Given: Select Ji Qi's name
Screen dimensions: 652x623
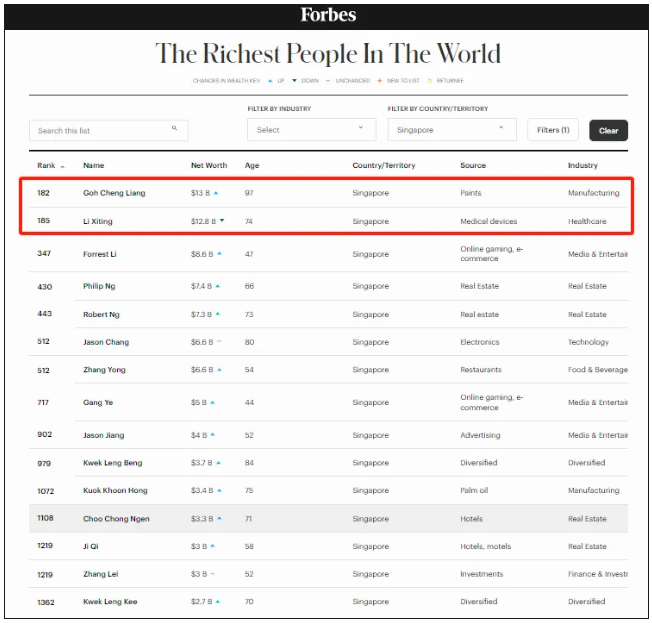Looking at the screenshot, I should (91, 546).
